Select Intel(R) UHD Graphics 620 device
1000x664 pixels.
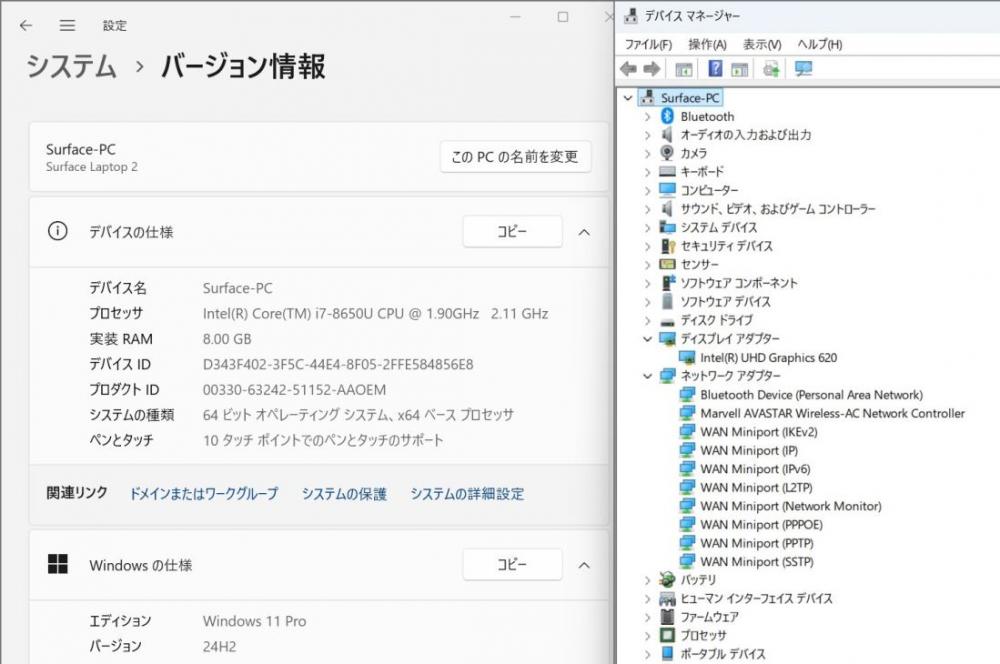(x=768, y=357)
